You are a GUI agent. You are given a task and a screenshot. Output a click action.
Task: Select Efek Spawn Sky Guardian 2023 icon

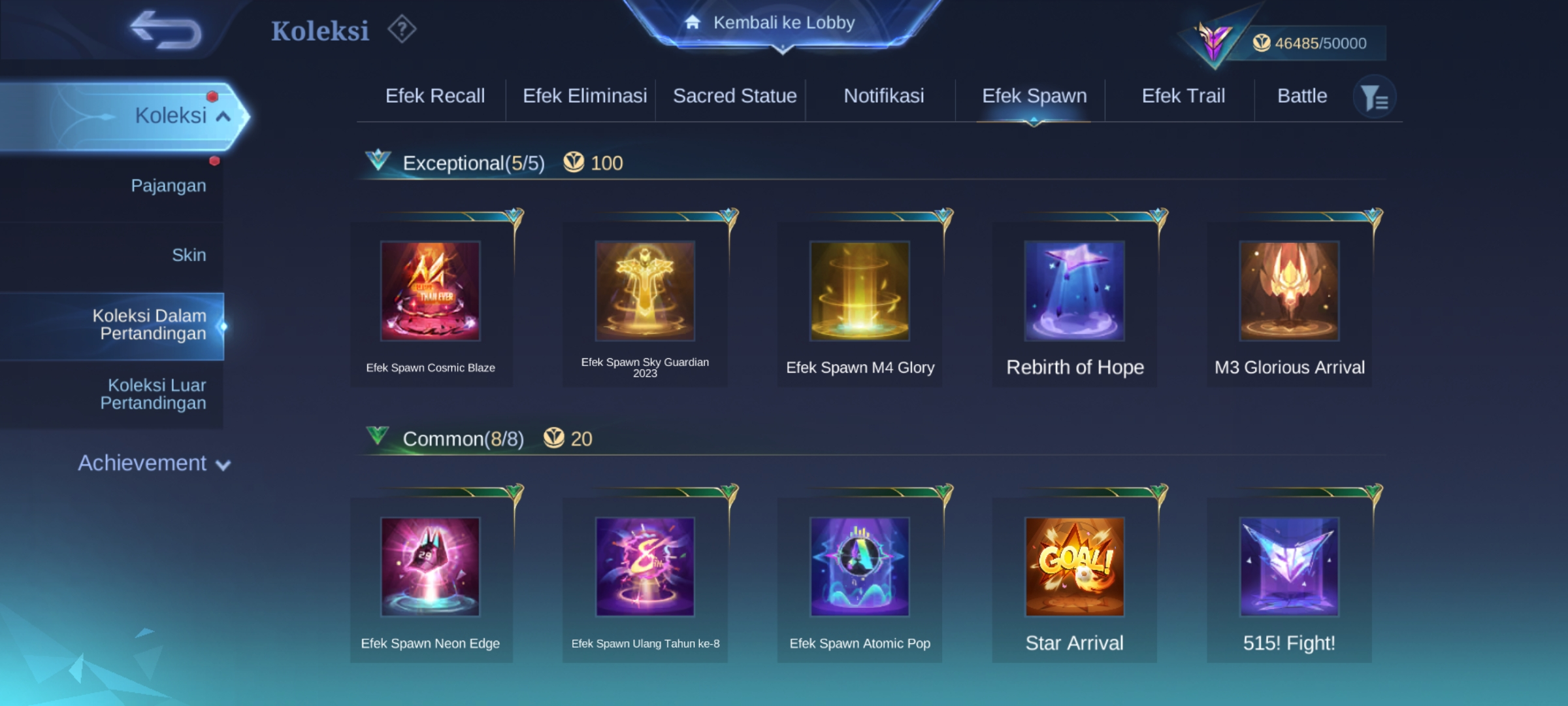[x=645, y=291]
